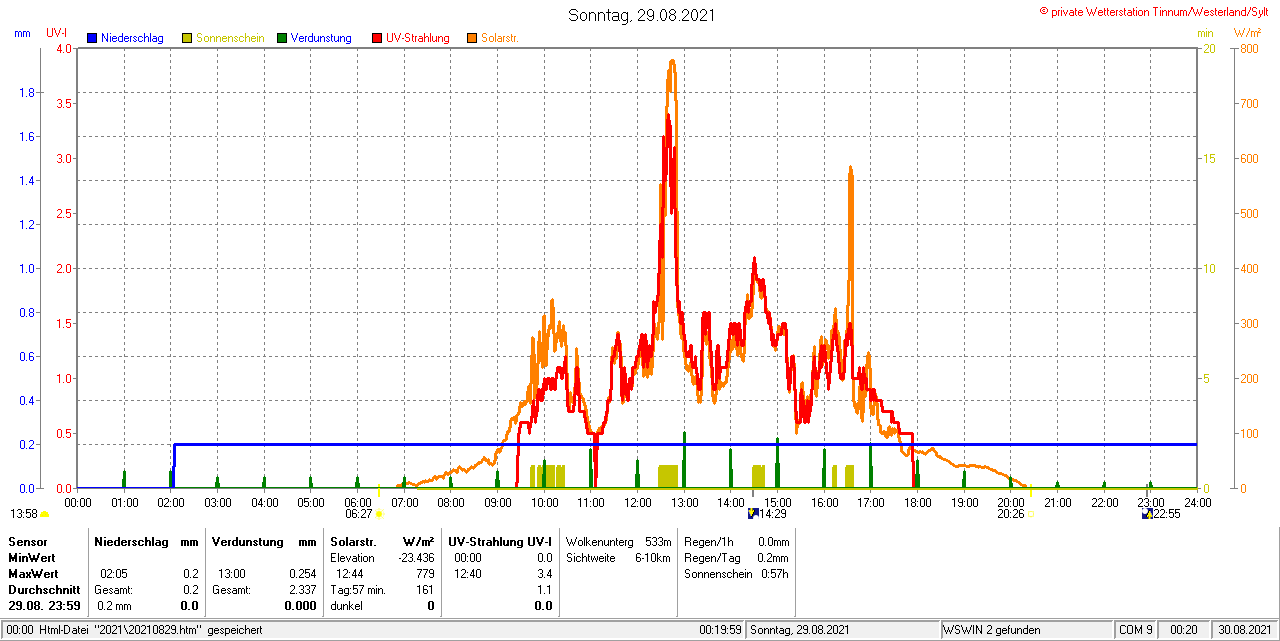The image size is (1280, 641).
Task: Click the sunrise sun icon at 06:27
Action: coord(379,514)
